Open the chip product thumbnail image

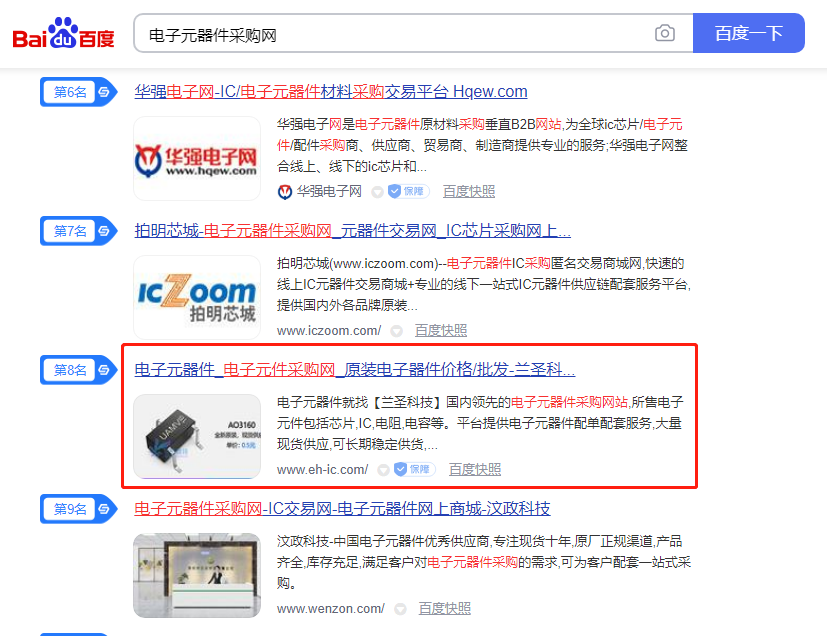pos(197,437)
